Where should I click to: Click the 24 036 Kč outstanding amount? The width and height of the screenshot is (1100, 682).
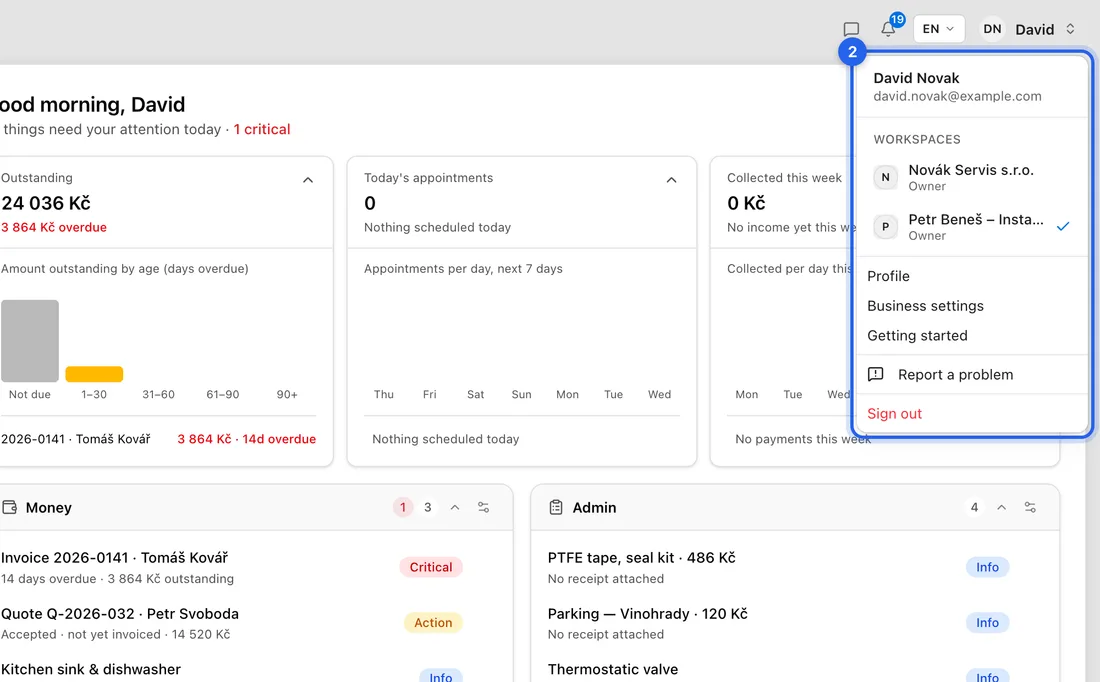pos(46,203)
